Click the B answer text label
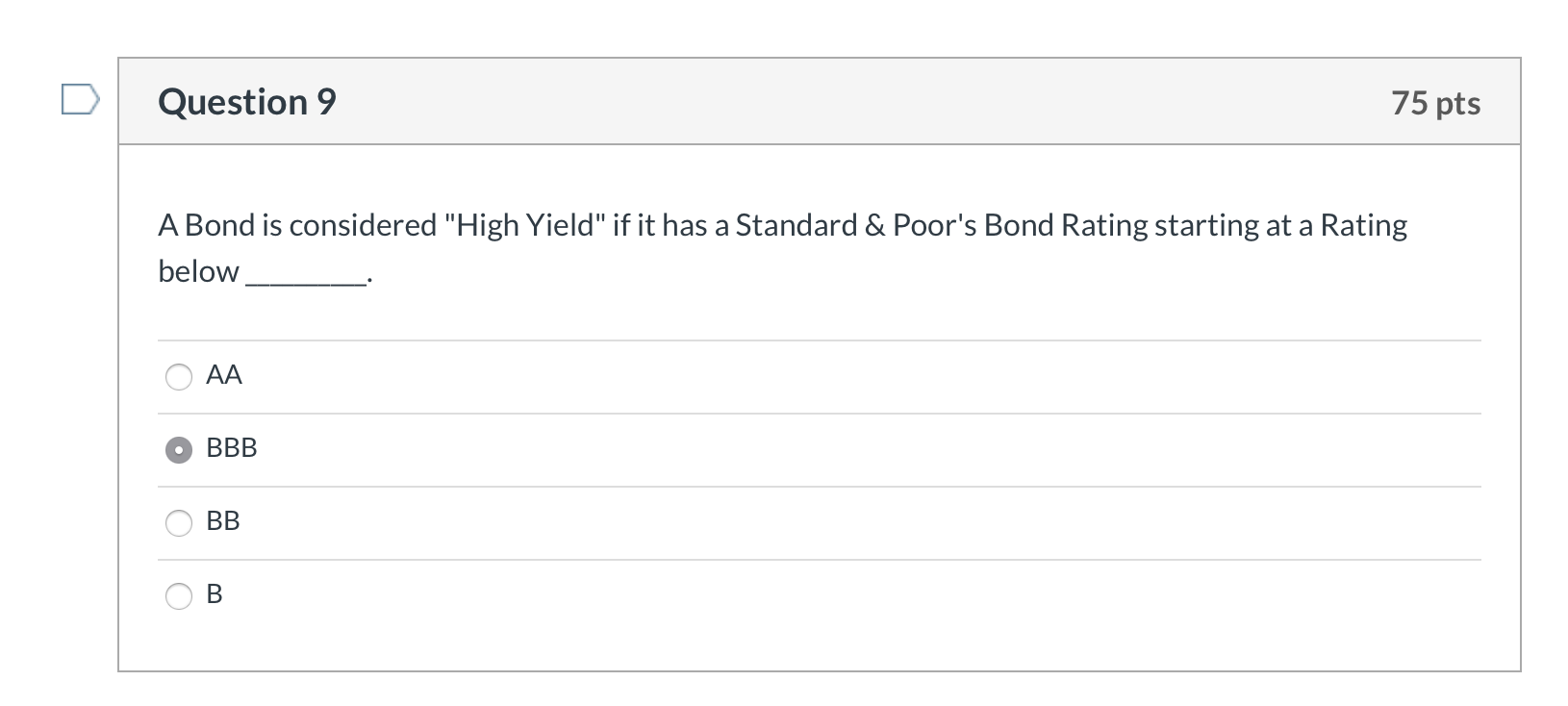The height and width of the screenshot is (706, 1568). pos(215,594)
